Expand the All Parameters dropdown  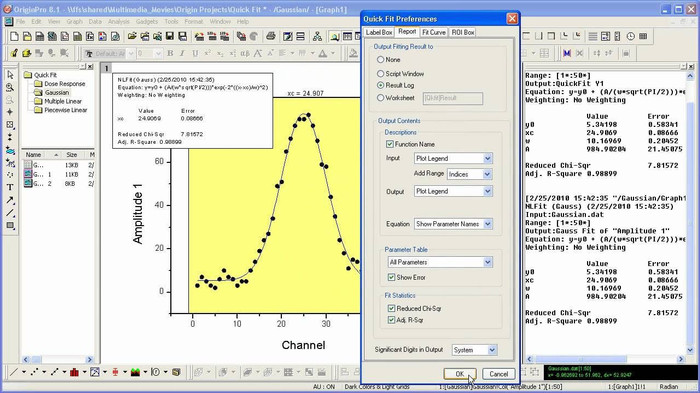pyautogui.click(x=440, y=262)
